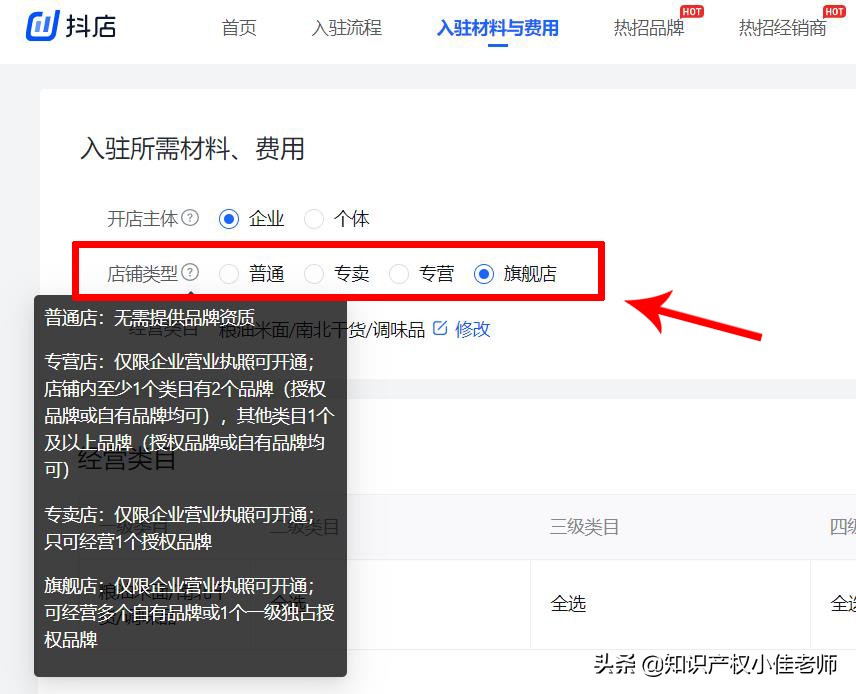The width and height of the screenshot is (856, 694).
Task: Select the 企业 radio button
Action: coord(231,218)
